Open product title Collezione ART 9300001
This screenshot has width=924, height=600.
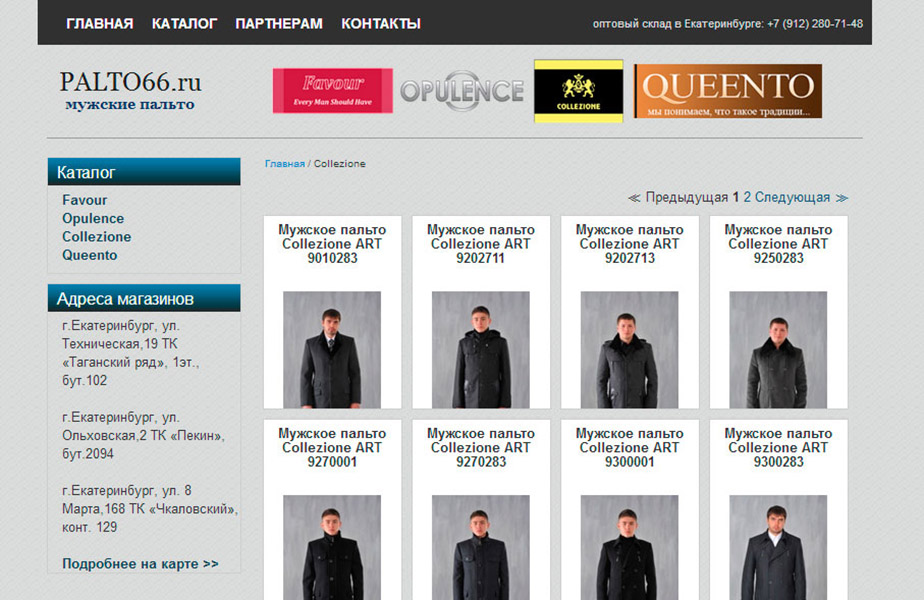(x=629, y=447)
